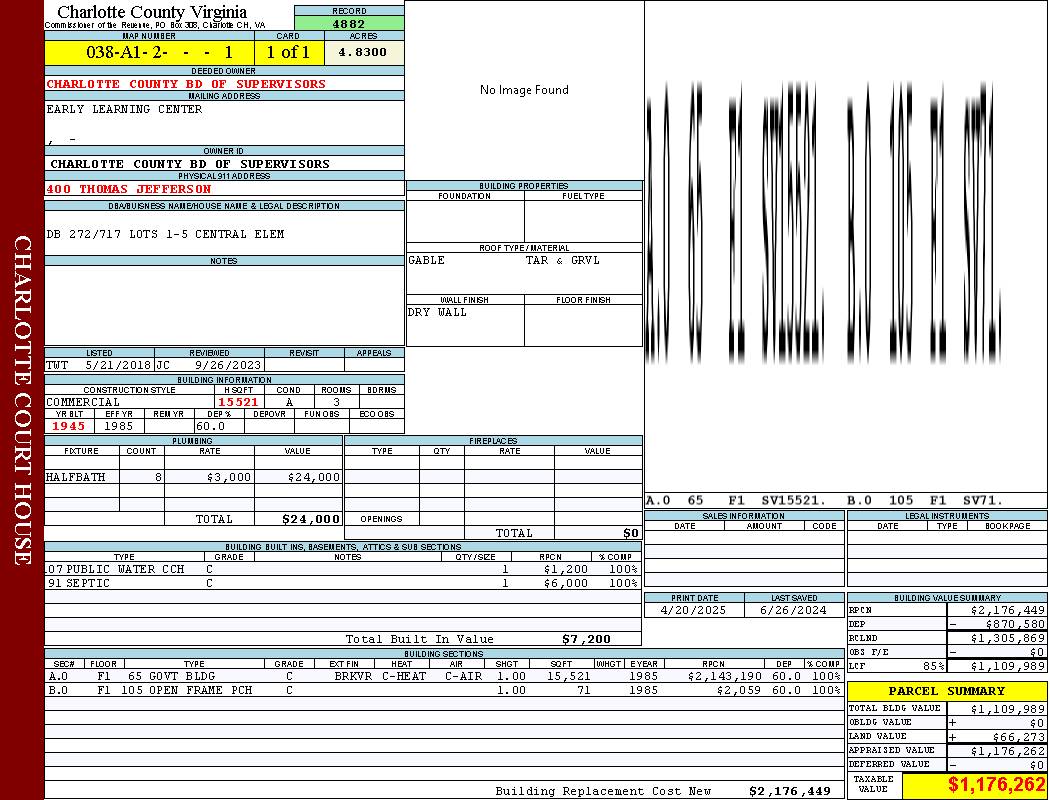Click reviewed date 9/26/2023
1050x800 pixels.
pyautogui.click(x=228, y=366)
